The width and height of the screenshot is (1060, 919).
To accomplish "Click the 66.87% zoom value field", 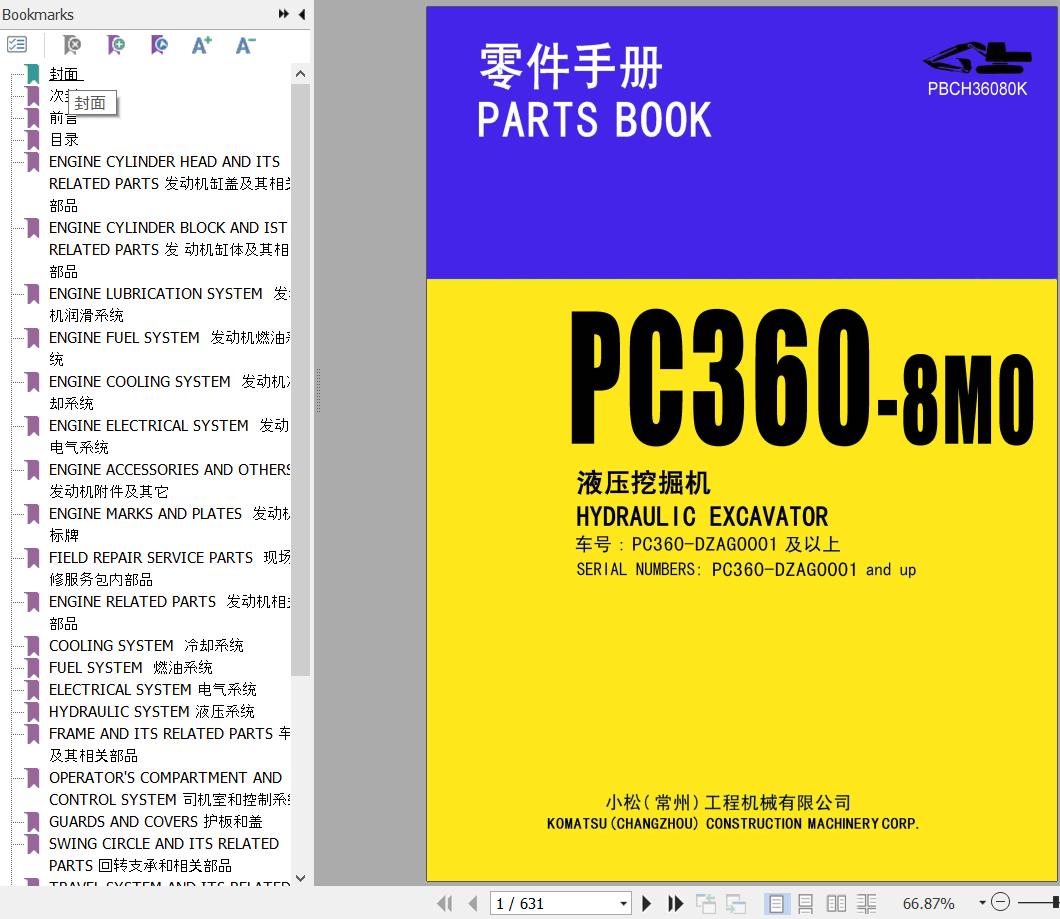I will click(929, 903).
